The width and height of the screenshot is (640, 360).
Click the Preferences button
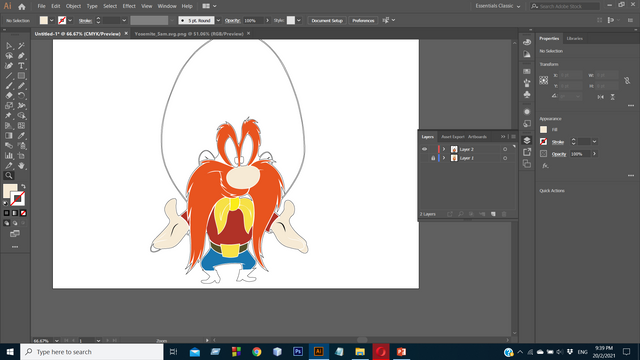pos(363,20)
